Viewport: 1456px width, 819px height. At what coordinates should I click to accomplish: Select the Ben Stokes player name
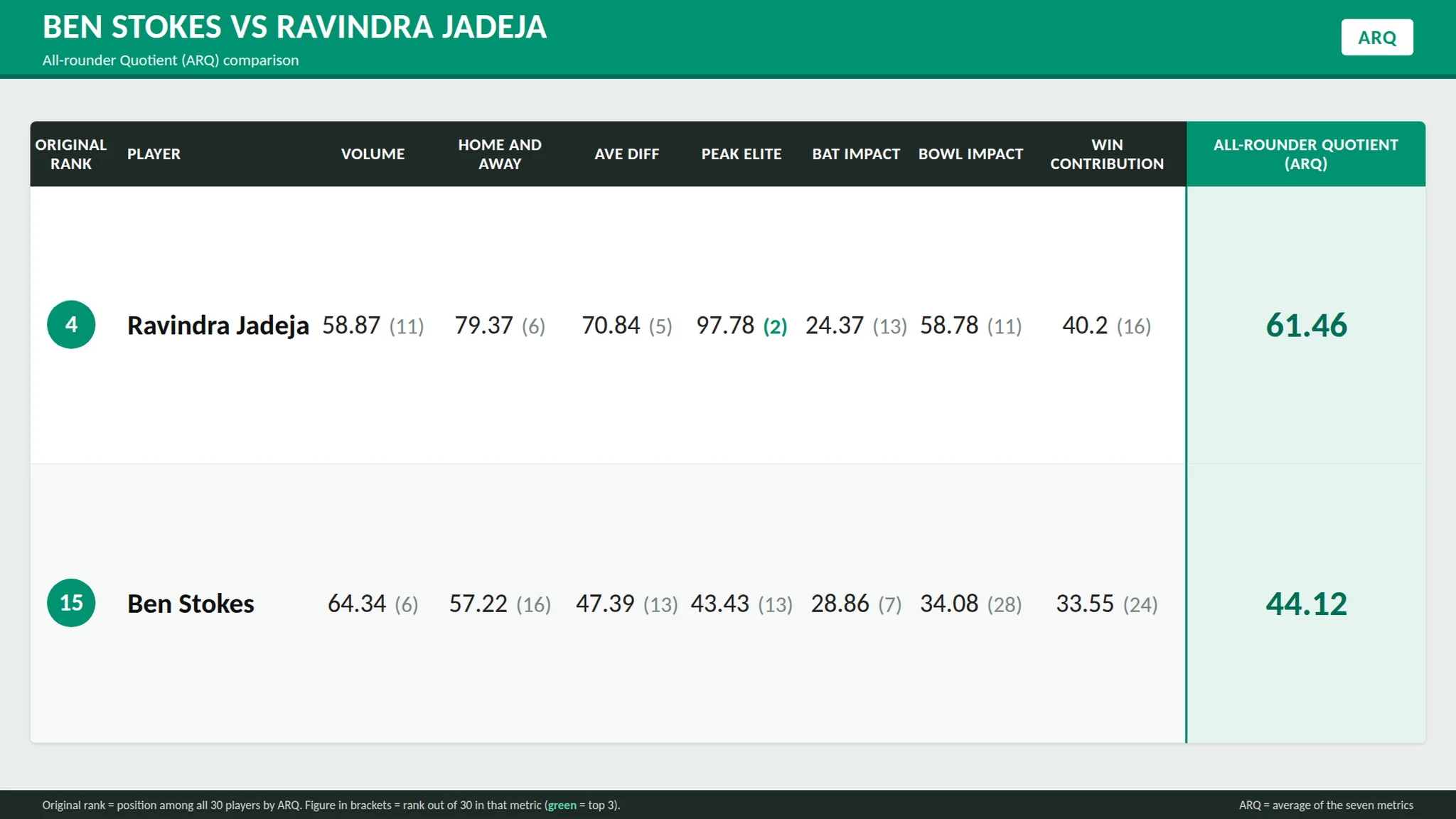click(191, 604)
